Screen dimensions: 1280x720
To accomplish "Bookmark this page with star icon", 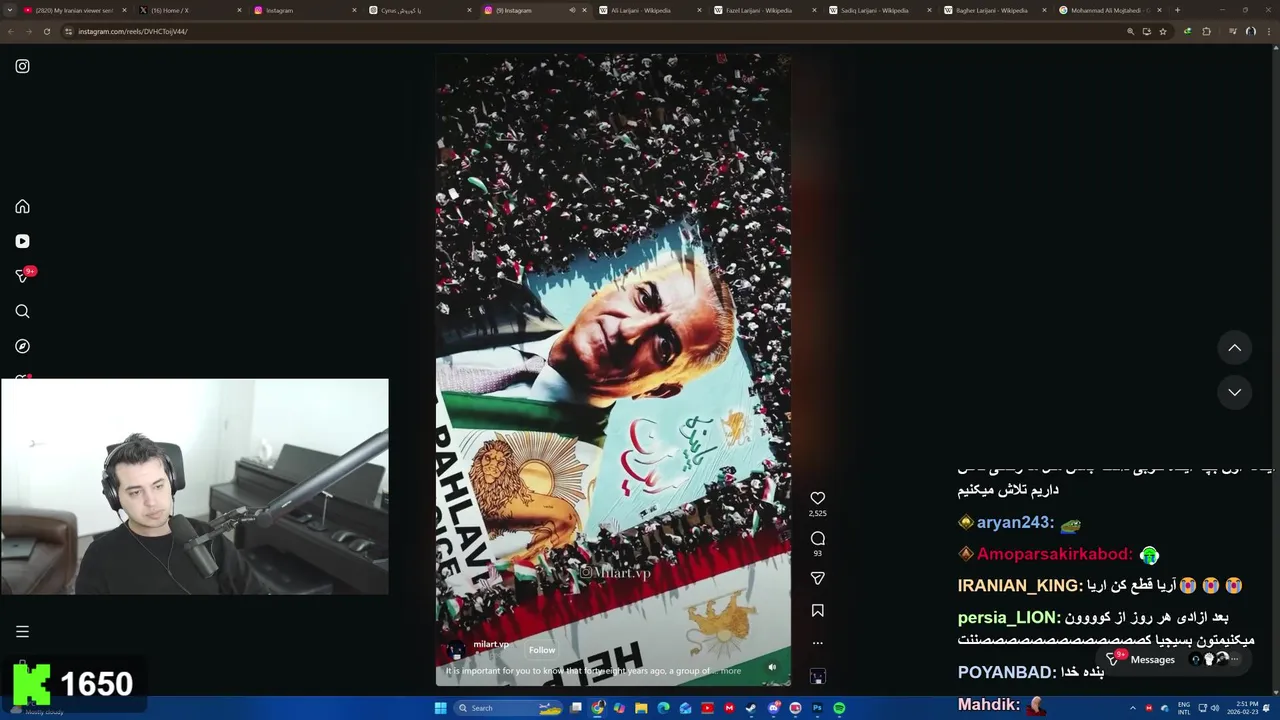I will (x=1162, y=31).
